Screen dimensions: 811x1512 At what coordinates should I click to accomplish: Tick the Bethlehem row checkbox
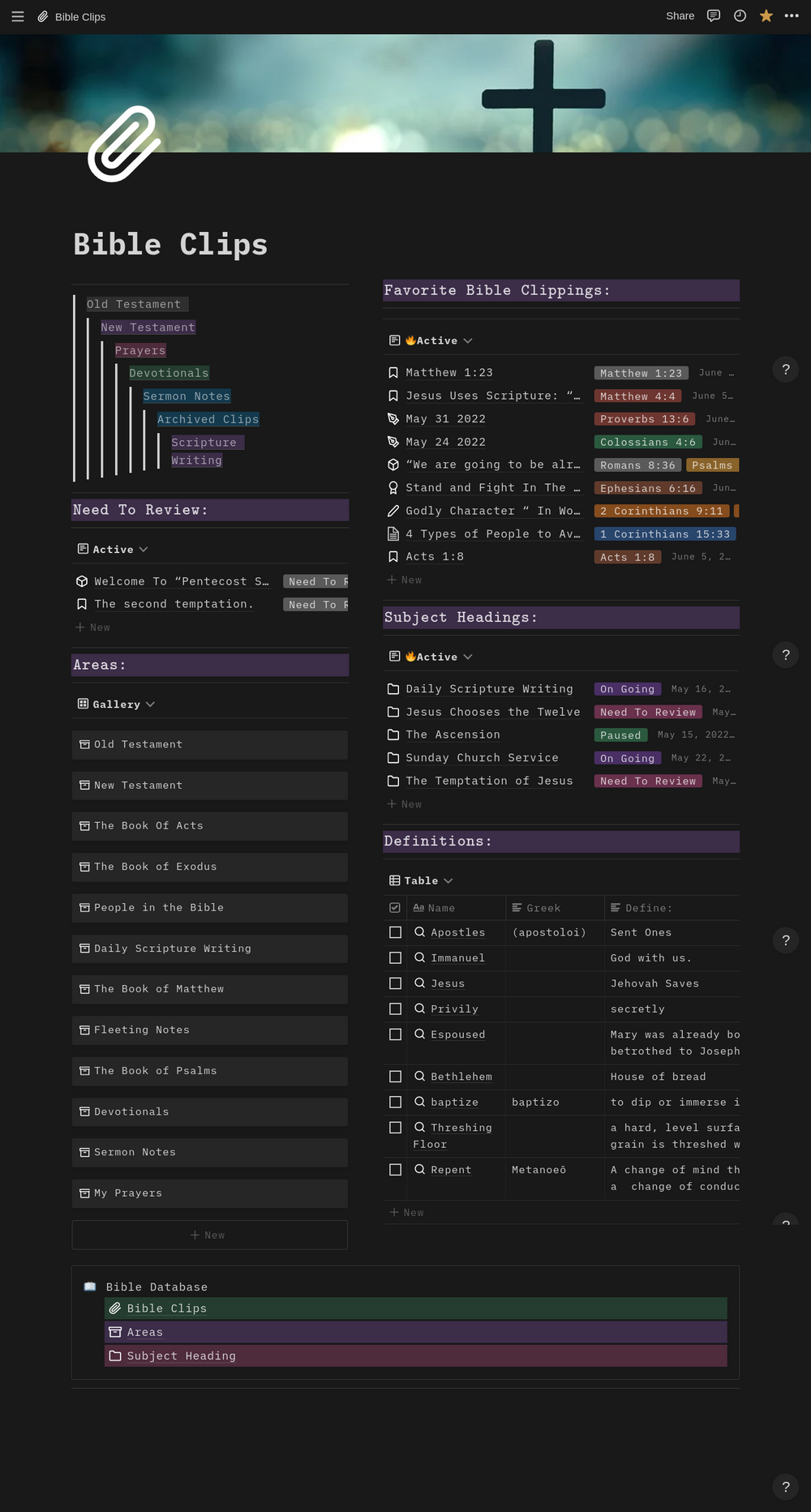point(395,1077)
